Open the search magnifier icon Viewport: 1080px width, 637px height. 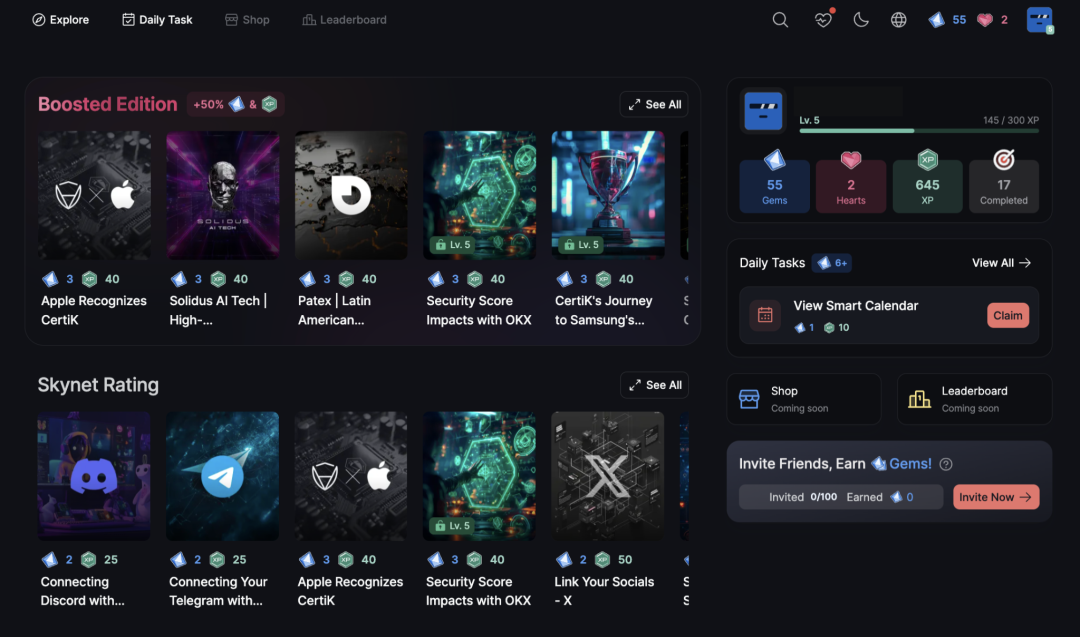click(780, 20)
